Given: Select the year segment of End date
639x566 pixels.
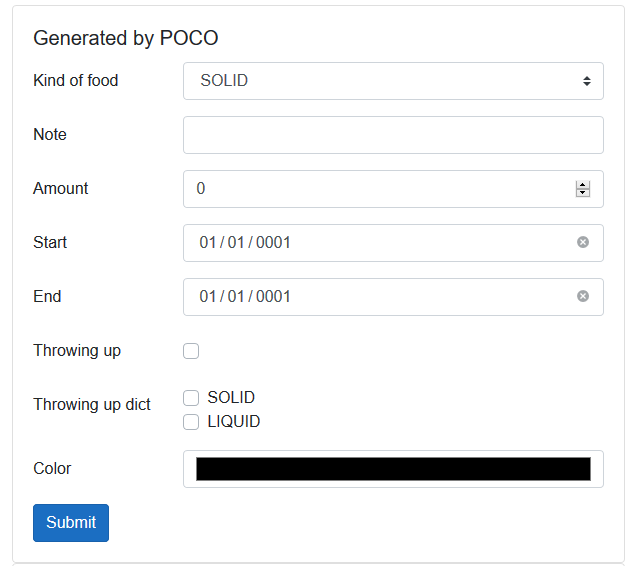Looking at the screenshot, I should (273, 297).
